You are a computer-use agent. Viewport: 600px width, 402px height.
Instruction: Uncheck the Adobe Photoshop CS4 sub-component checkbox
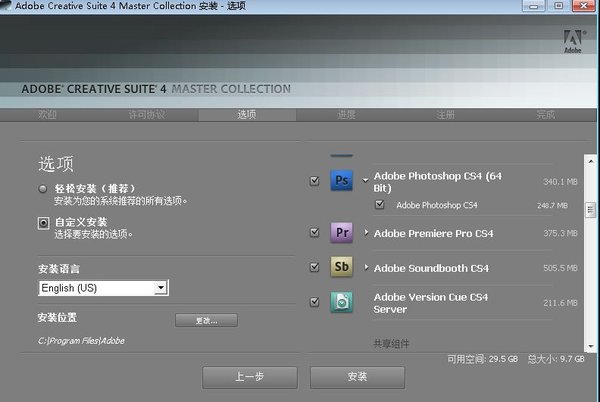379,204
